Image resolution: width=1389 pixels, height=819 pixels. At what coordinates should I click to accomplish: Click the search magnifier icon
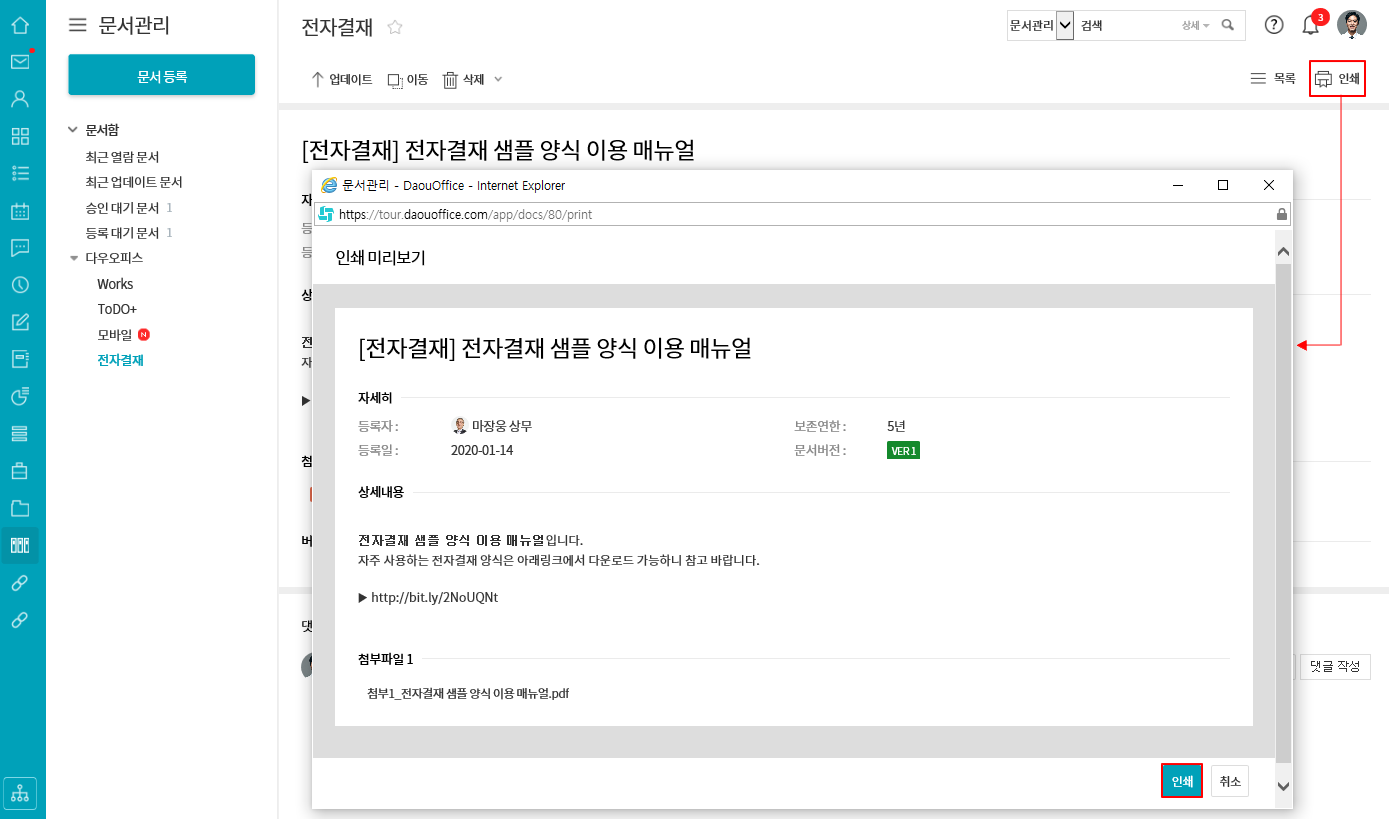click(1228, 26)
